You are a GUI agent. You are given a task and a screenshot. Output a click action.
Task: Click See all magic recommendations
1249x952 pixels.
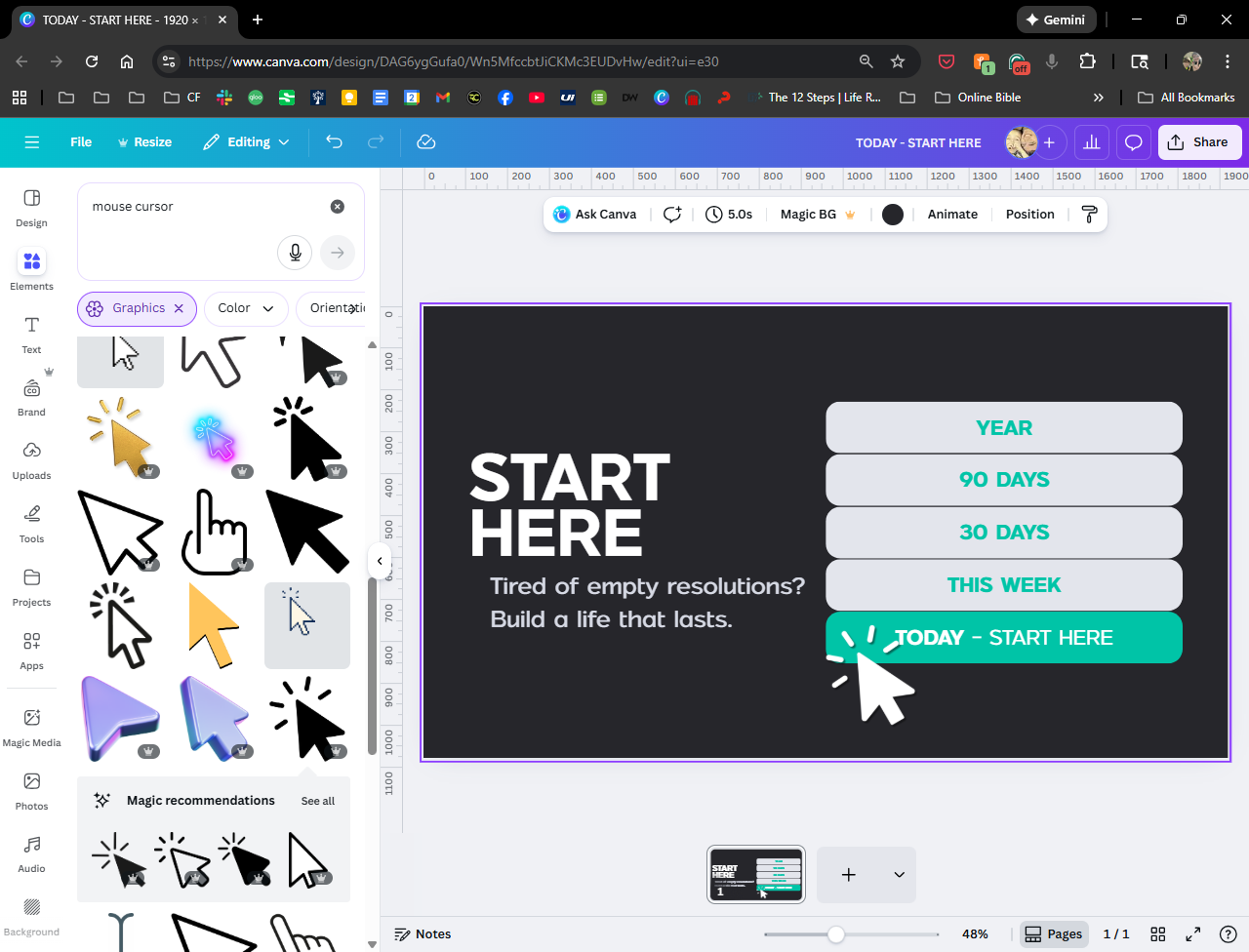click(317, 801)
